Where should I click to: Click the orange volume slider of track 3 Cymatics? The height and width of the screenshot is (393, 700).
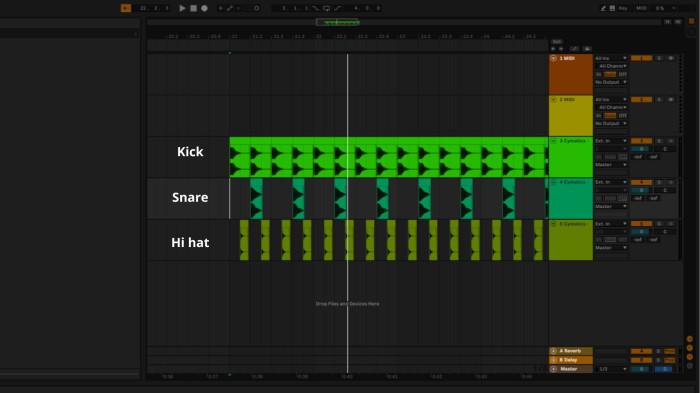tap(642, 141)
